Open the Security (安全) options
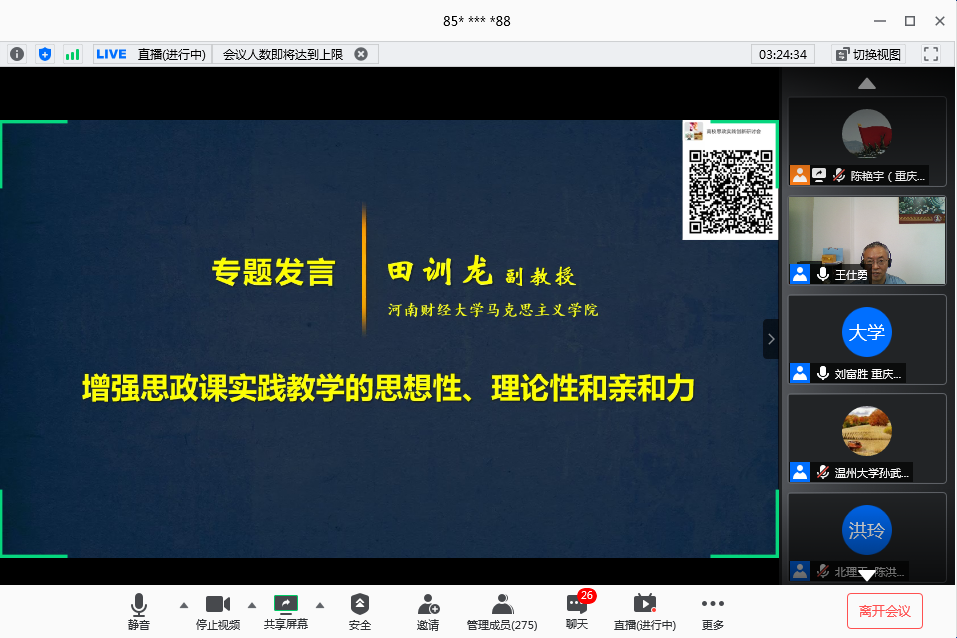The height and width of the screenshot is (638, 957). [x=360, y=611]
